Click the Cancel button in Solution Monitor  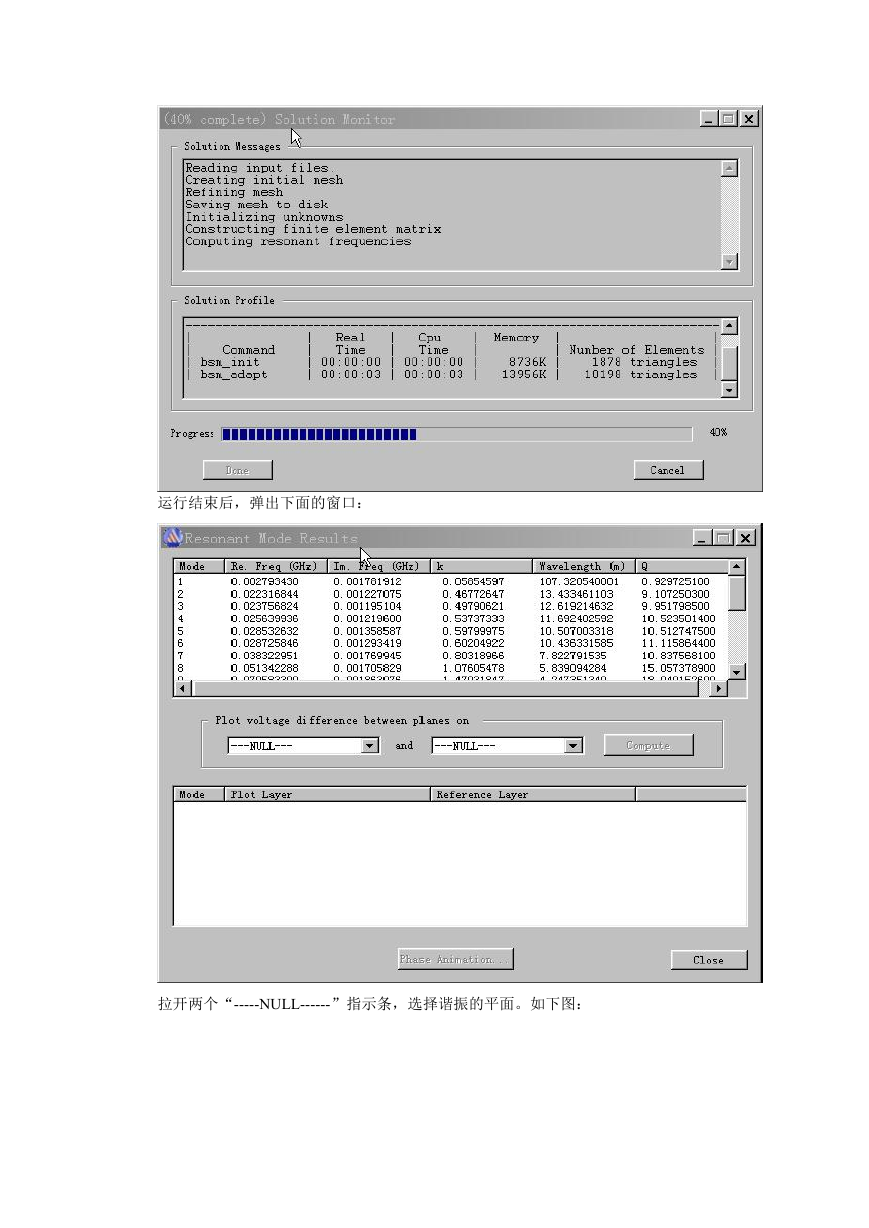coord(668,470)
